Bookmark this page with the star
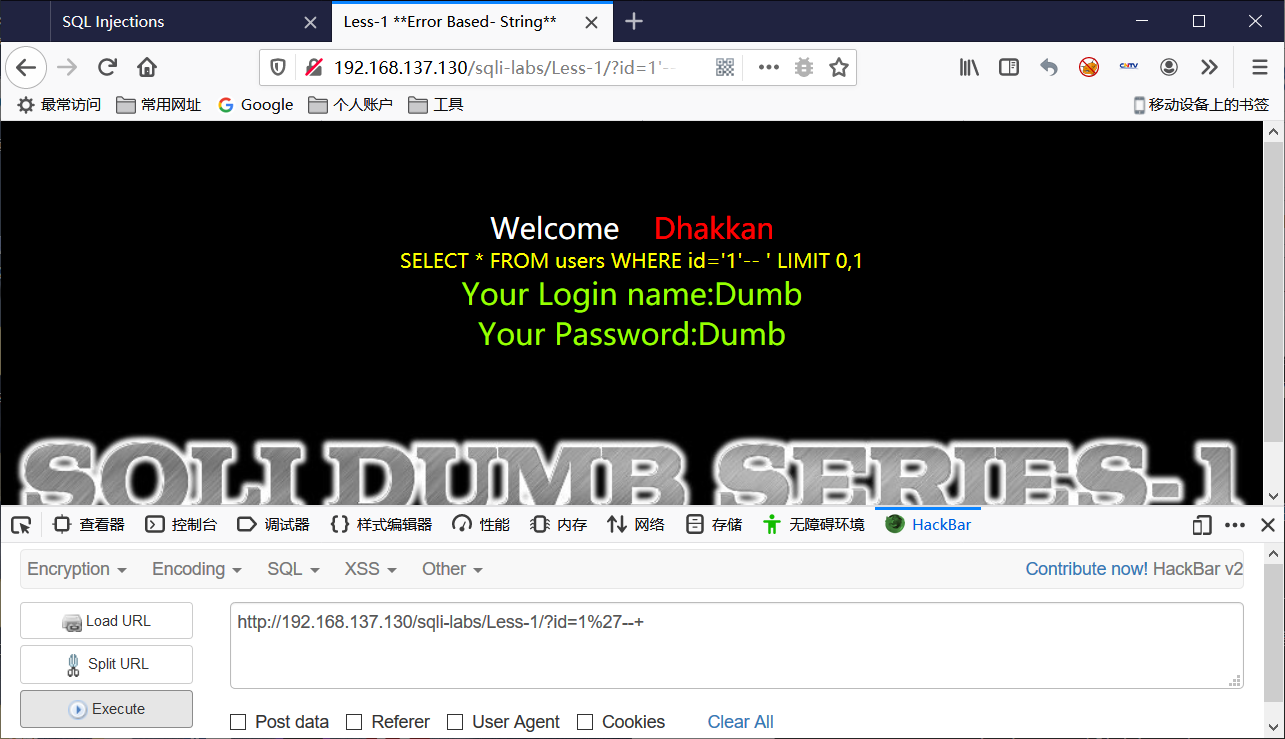The image size is (1285, 739). (x=839, y=67)
